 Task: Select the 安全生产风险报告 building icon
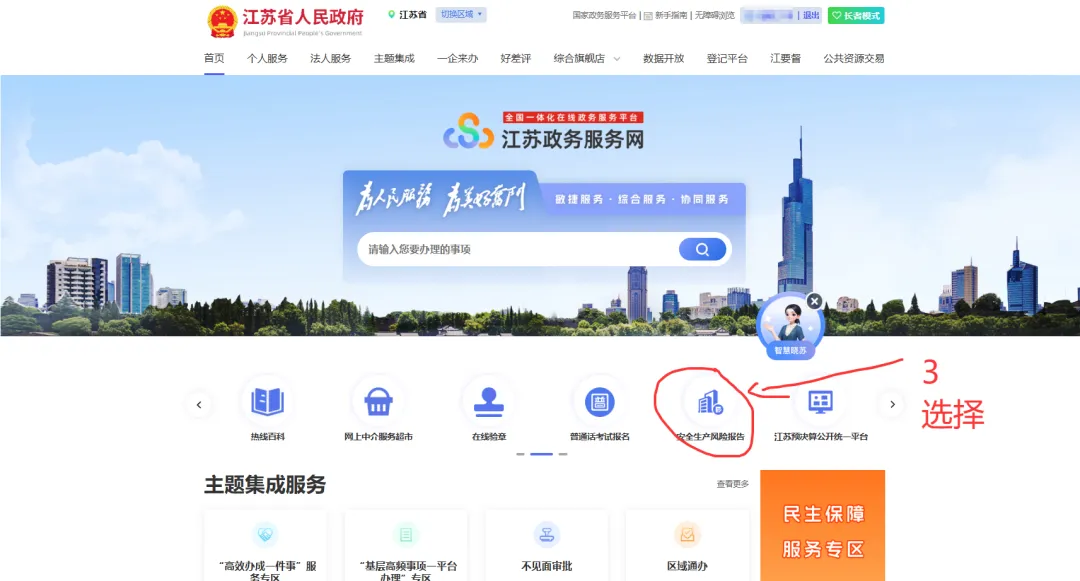(710, 402)
